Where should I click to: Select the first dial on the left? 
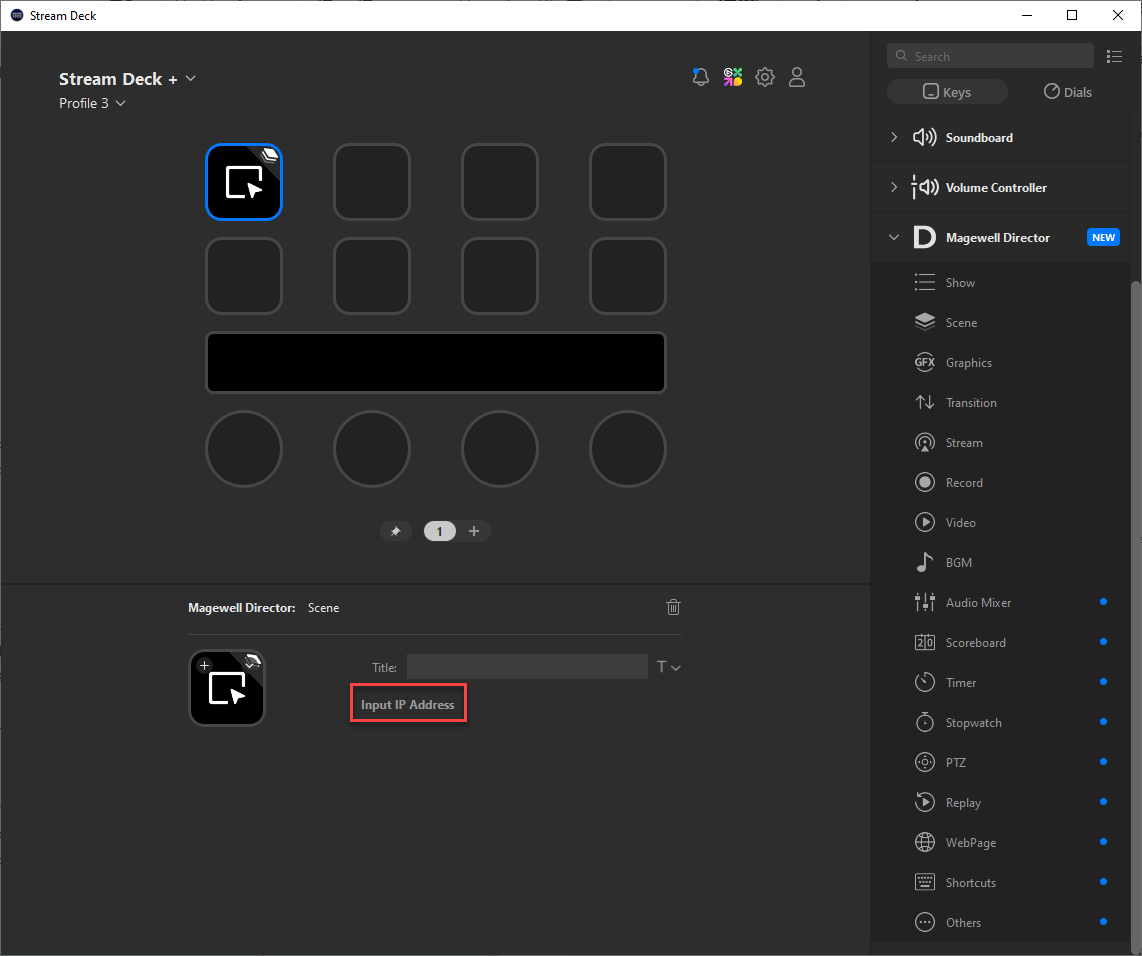(244, 449)
